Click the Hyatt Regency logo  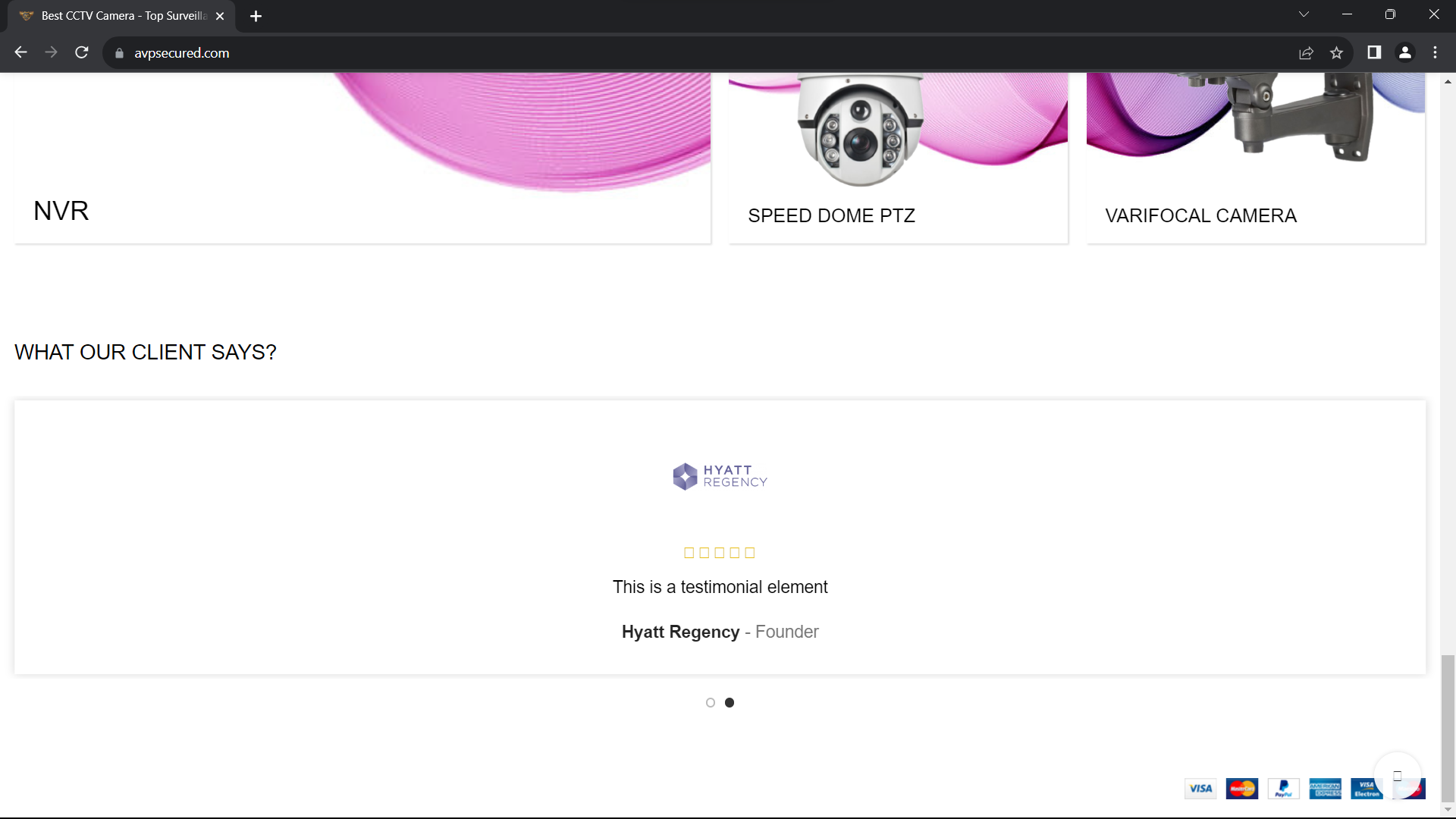[x=720, y=476]
